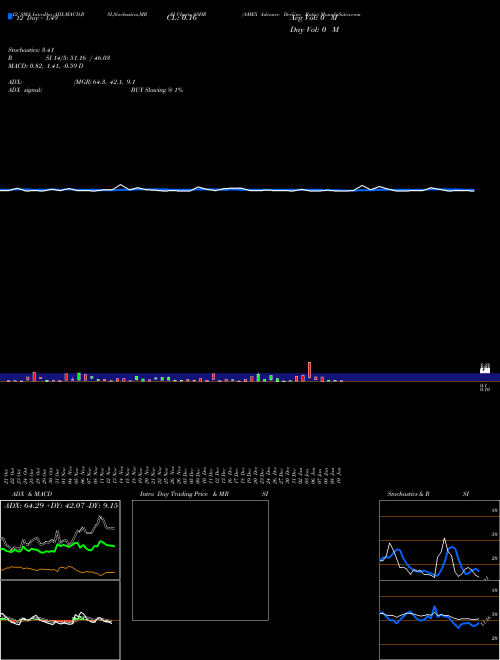Click the tallest red volume candle
Image resolution: width=500 pixels, height=660 pixels.
click(x=309, y=370)
